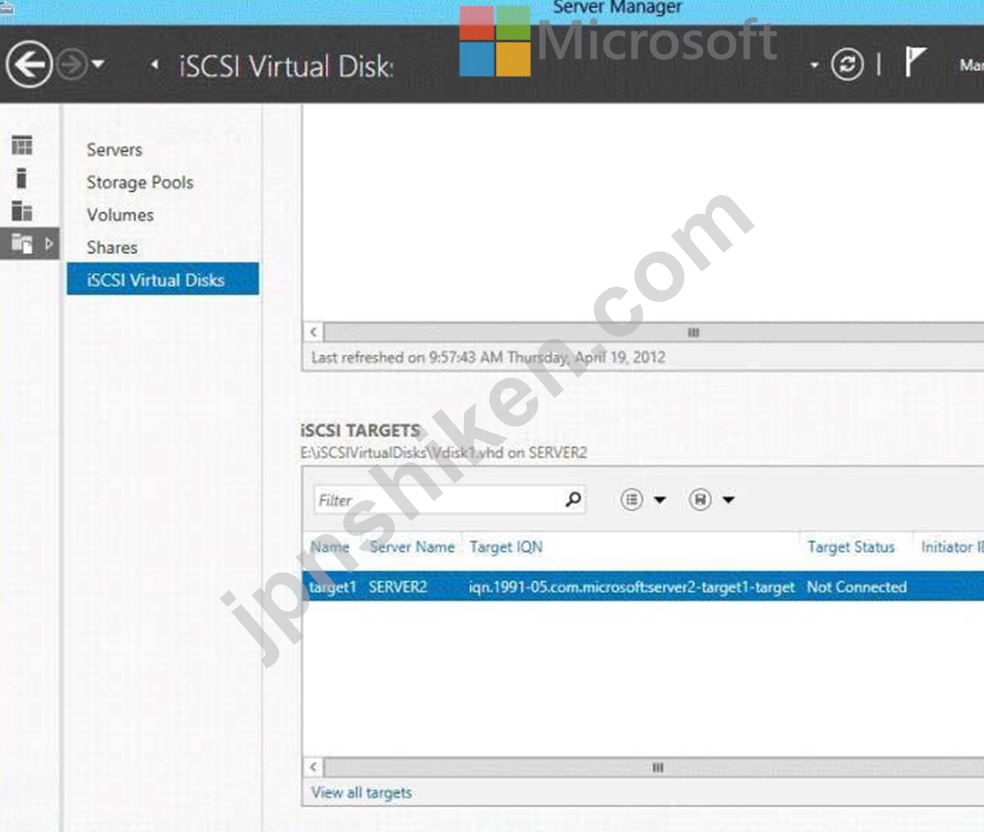This screenshot has height=832, width=984.
Task: Click the iSCSI TARGETS section heading
Action: coord(360,430)
